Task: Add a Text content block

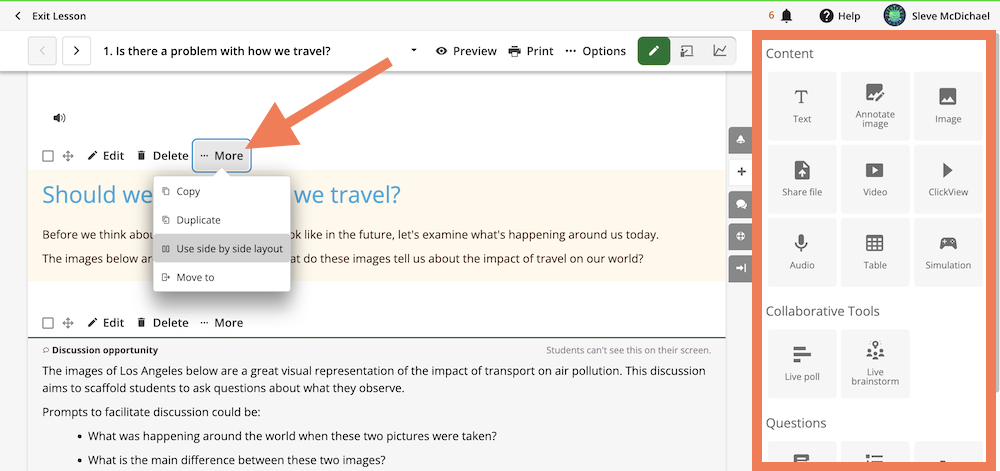Action: [x=802, y=106]
